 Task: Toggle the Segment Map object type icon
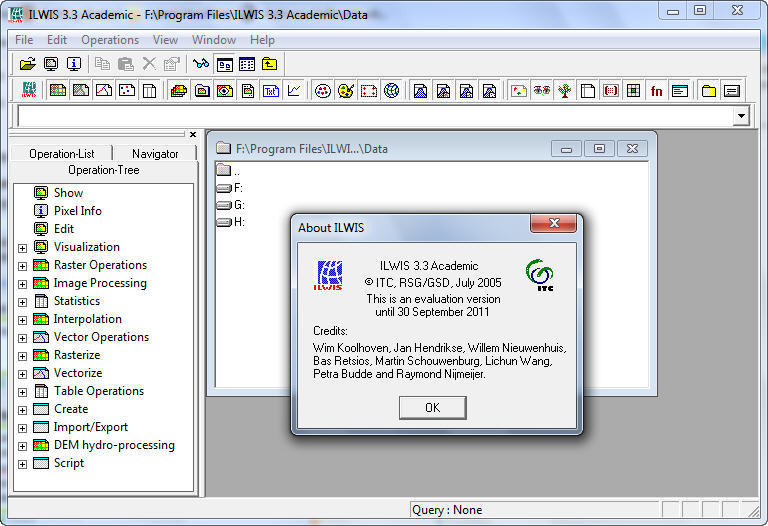pyautogui.click(x=104, y=90)
